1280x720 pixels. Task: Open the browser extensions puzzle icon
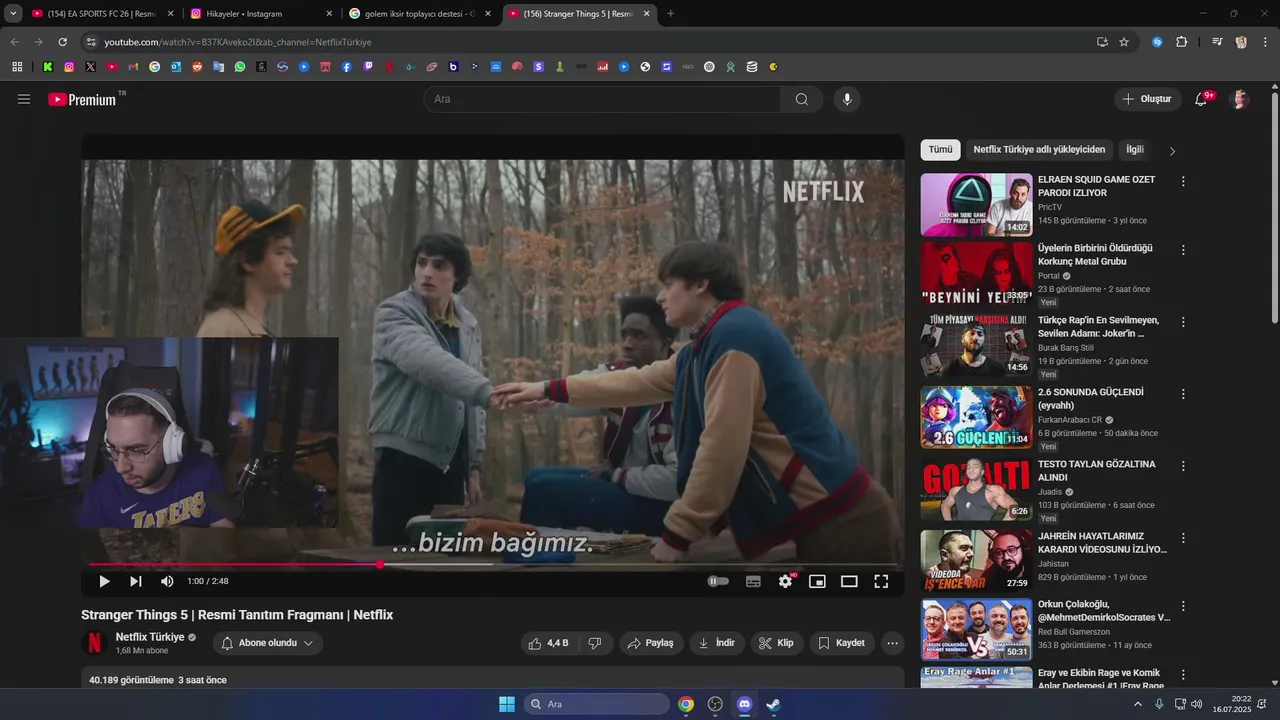pos(1181,42)
